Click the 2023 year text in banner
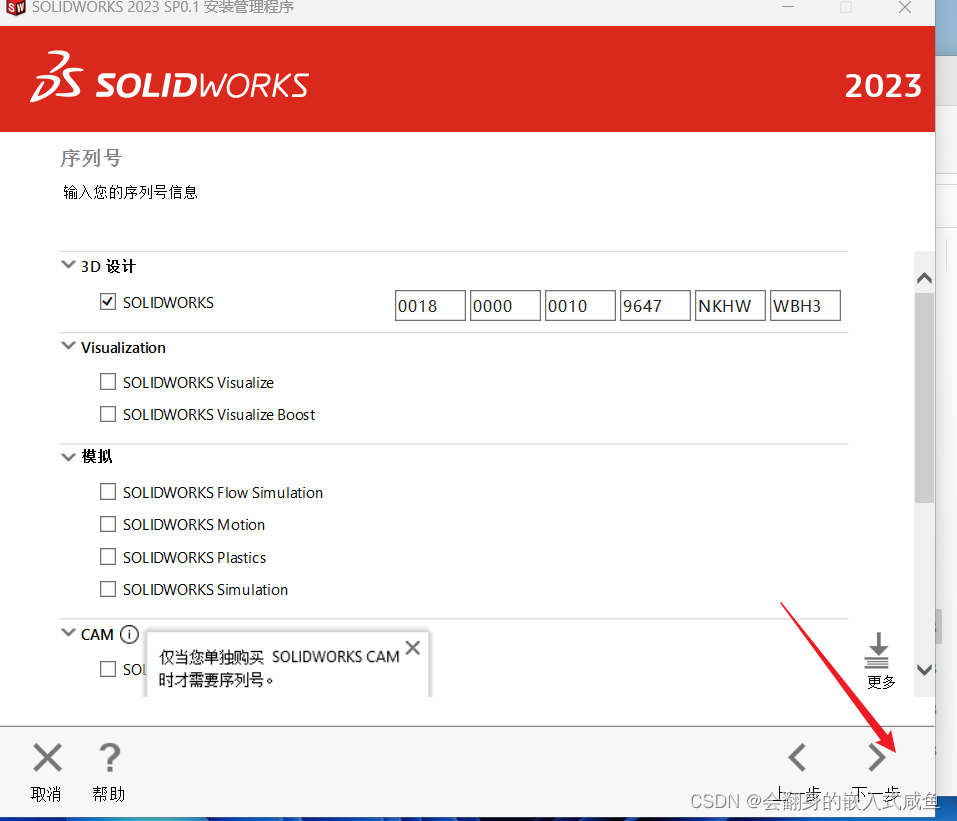Viewport: 957px width, 821px height. pyautogui.click(x=883, y=85)
